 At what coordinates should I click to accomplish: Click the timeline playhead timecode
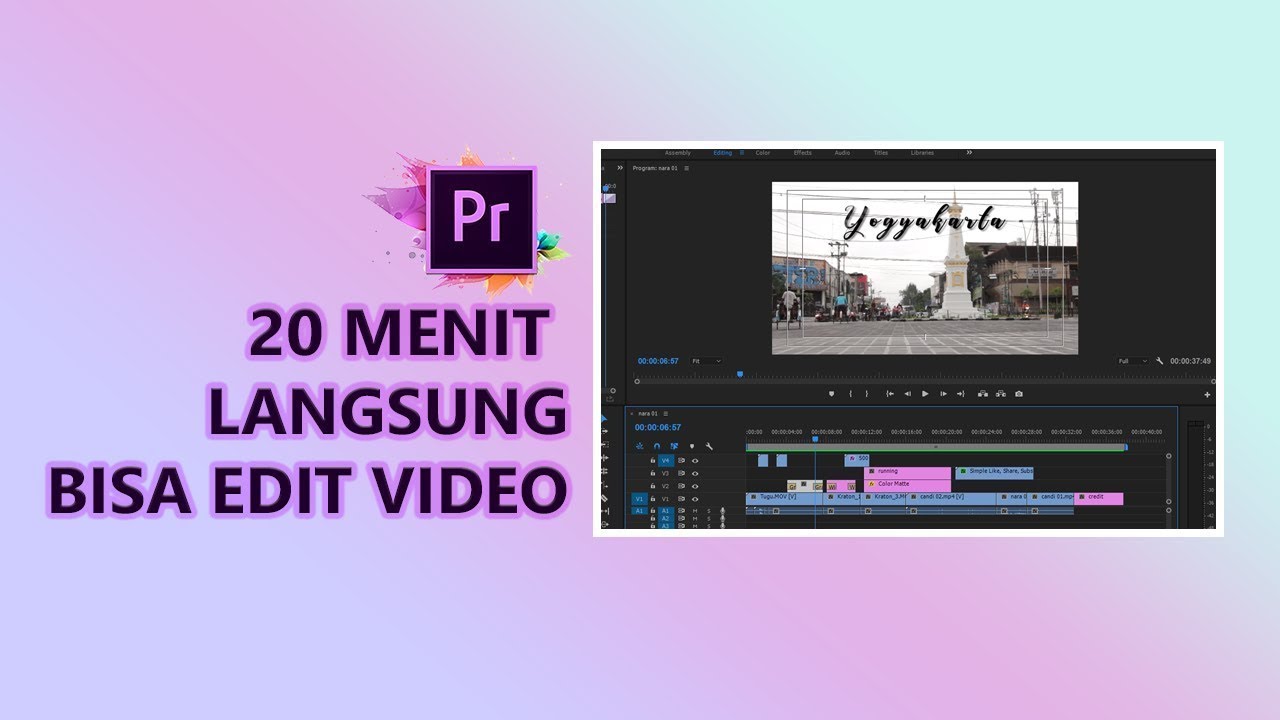click(x=658, y=427)
